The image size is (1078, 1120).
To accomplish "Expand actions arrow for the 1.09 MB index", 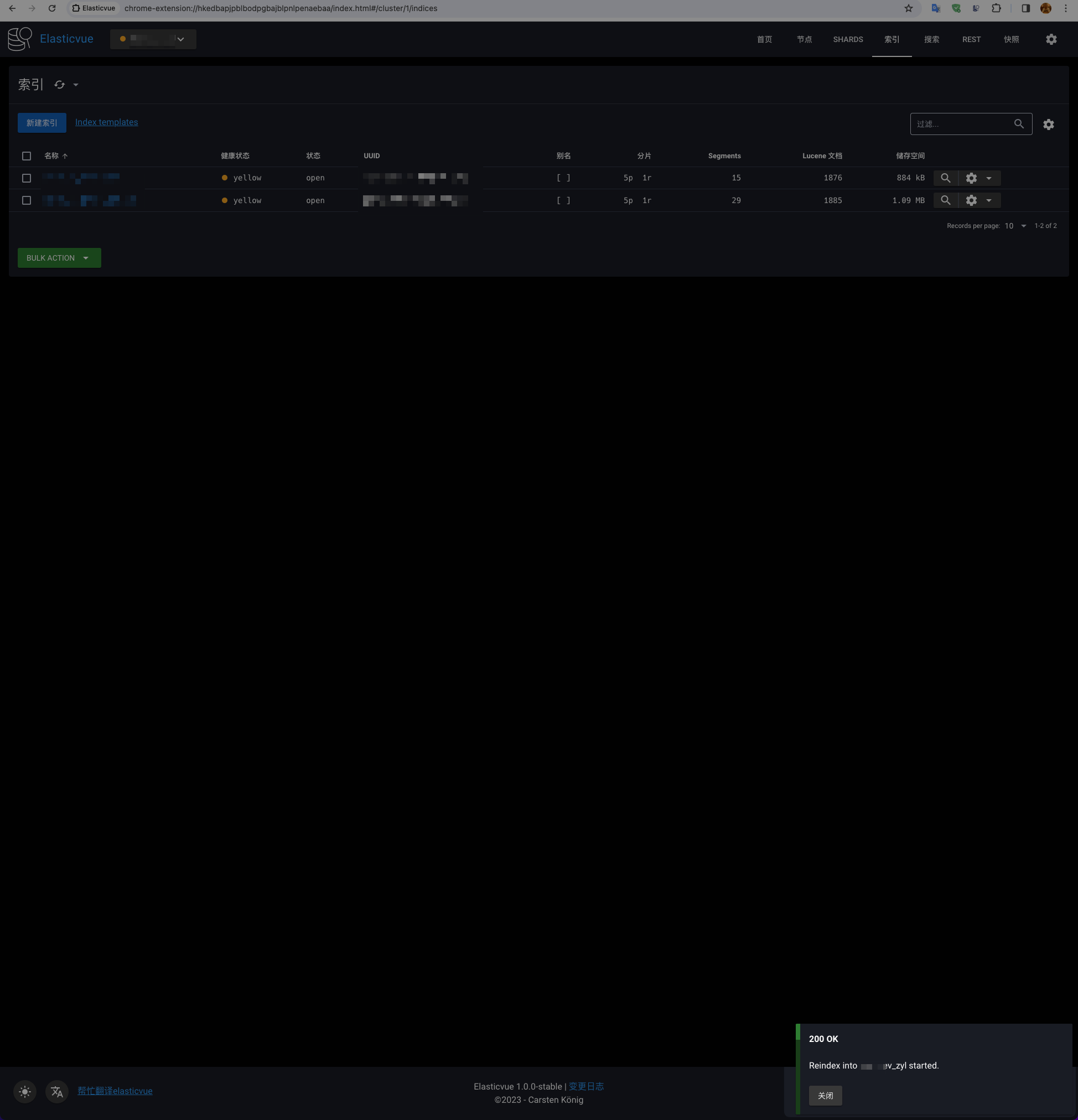I will 989,200.
